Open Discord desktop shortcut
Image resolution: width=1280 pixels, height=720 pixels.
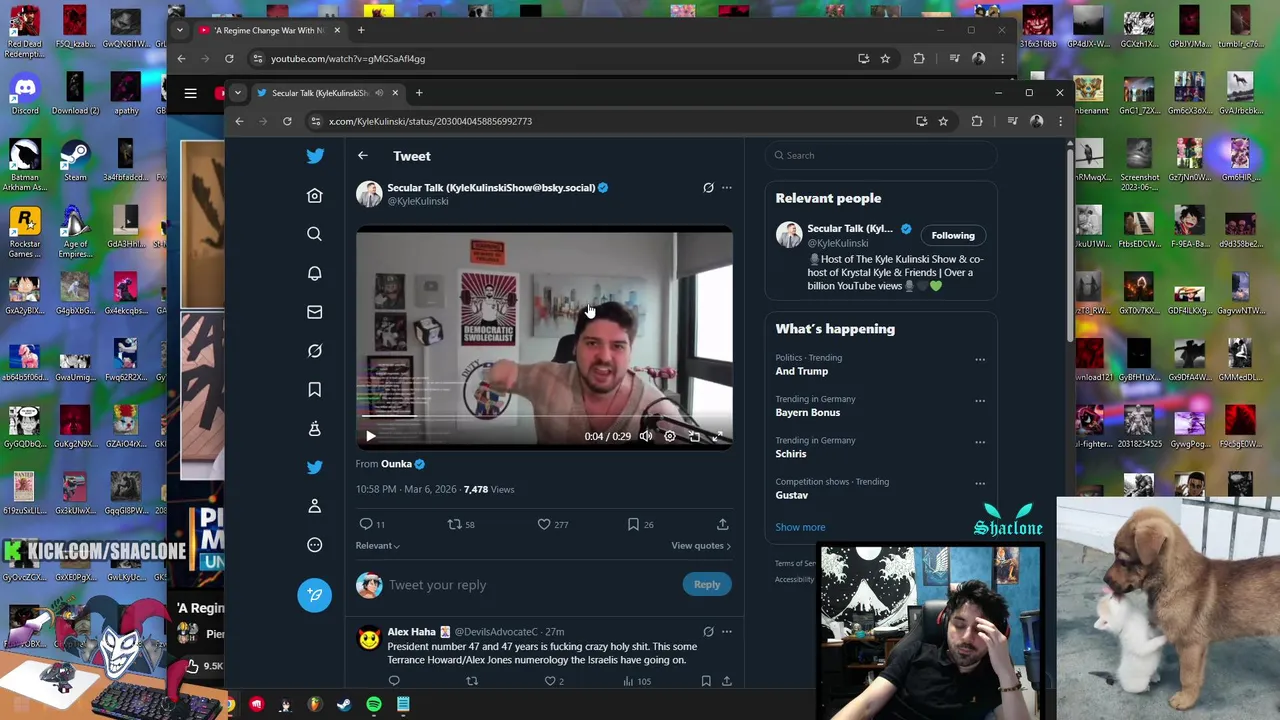[25, 94]
